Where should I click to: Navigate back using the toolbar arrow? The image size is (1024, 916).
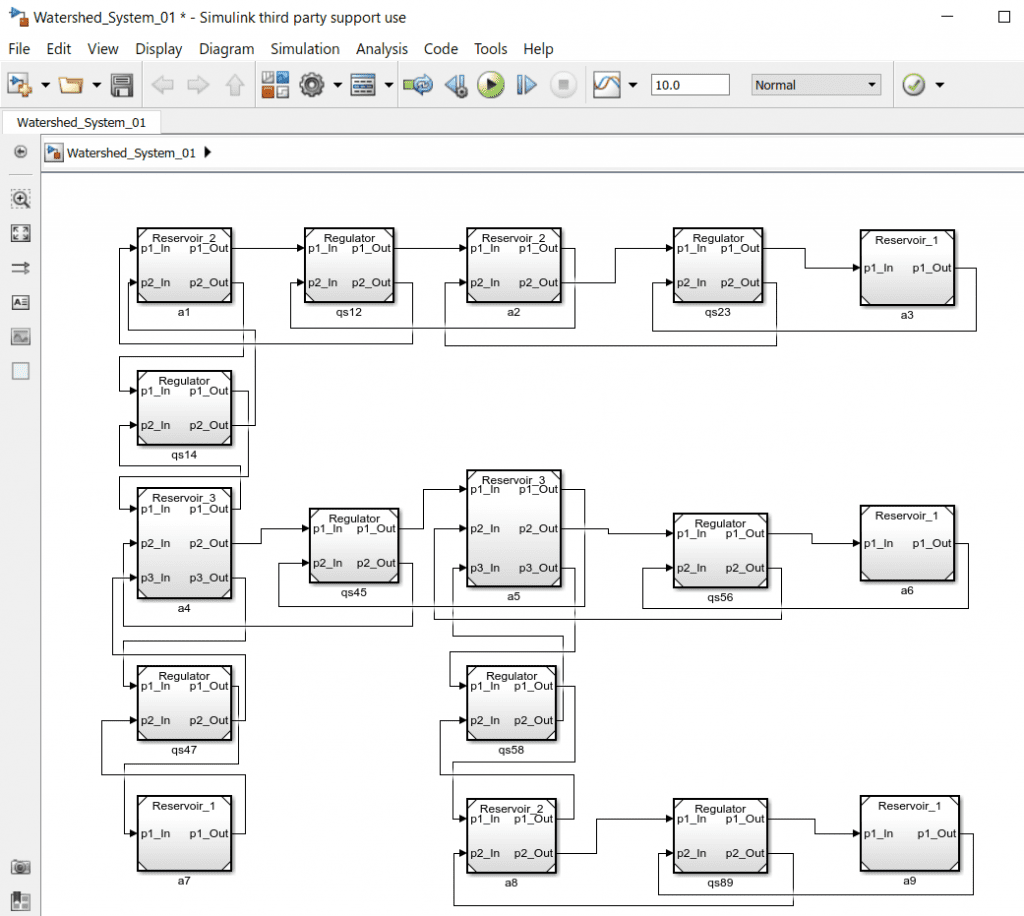161,85
